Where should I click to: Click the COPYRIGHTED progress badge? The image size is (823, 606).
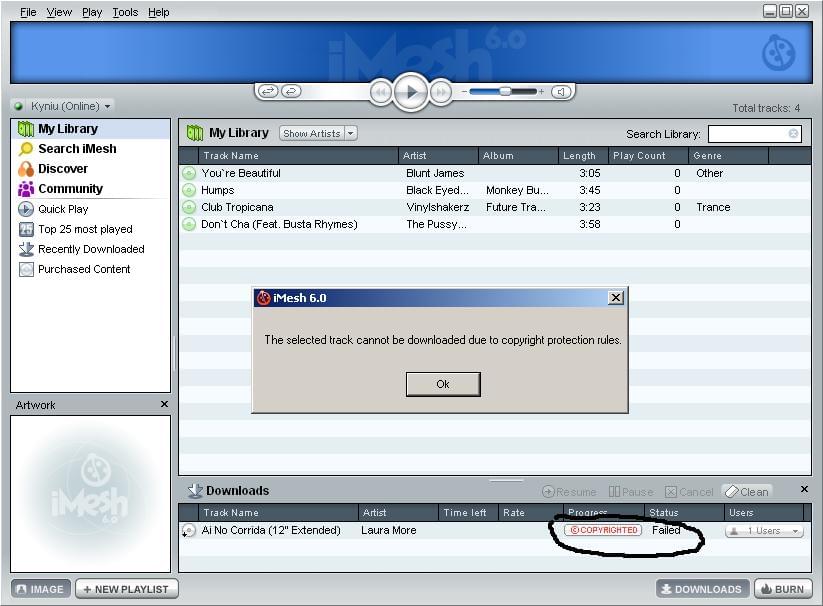[x=603, y=530]
